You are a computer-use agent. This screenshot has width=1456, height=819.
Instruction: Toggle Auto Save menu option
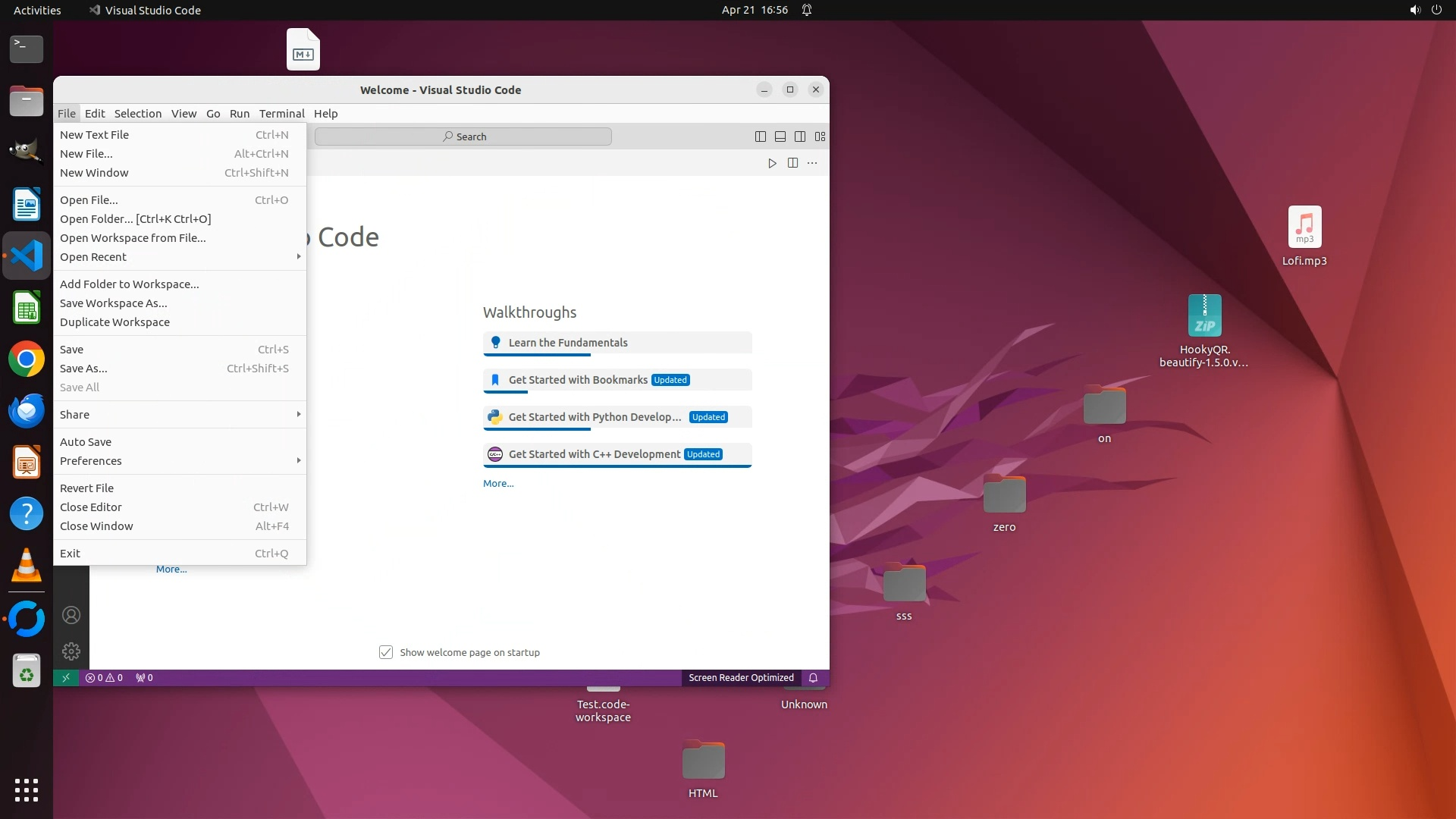(x=86, y=442)
